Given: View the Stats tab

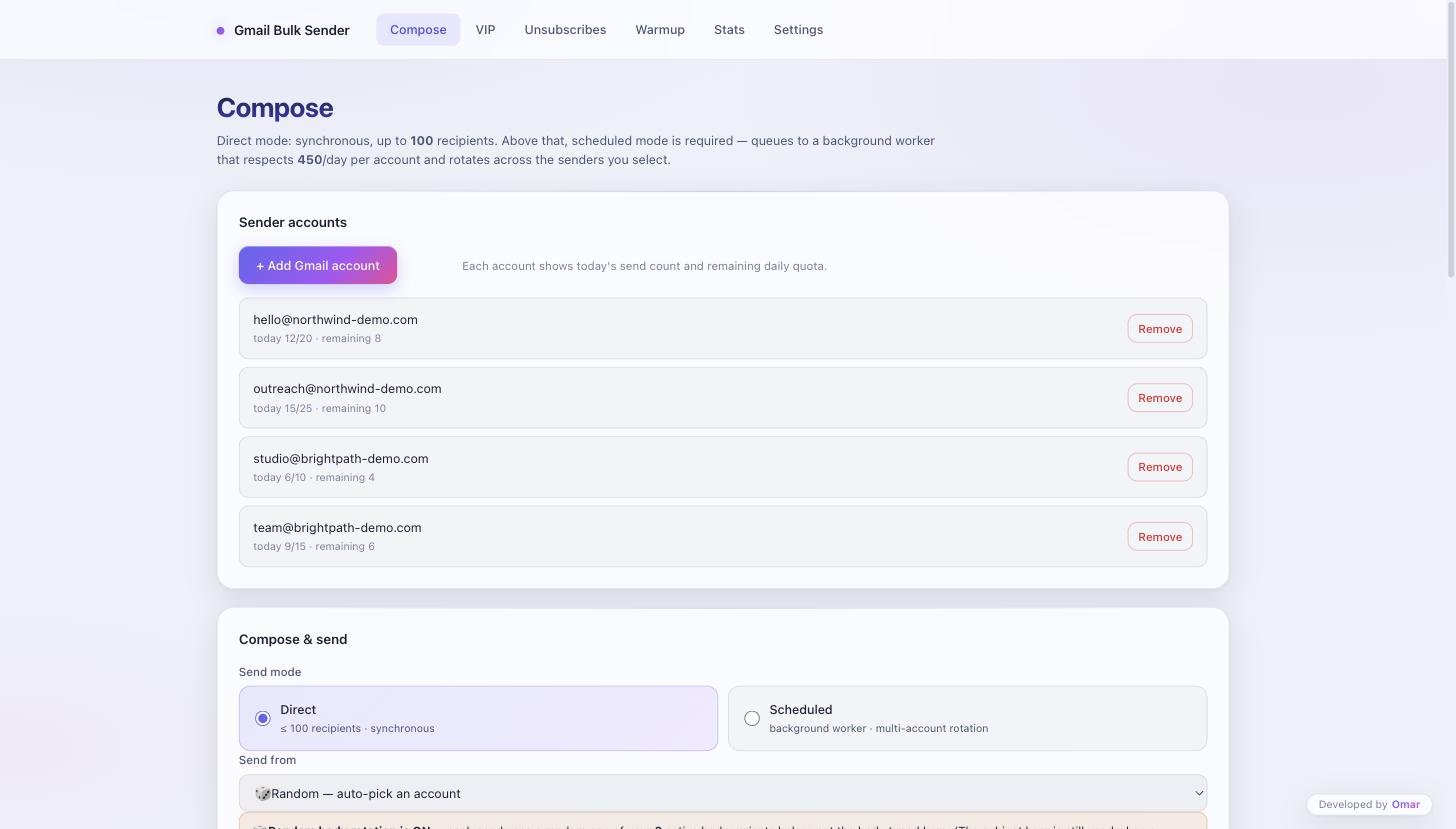Looking at the screenshot, I should pyautogui.click(x=729, y=30).
